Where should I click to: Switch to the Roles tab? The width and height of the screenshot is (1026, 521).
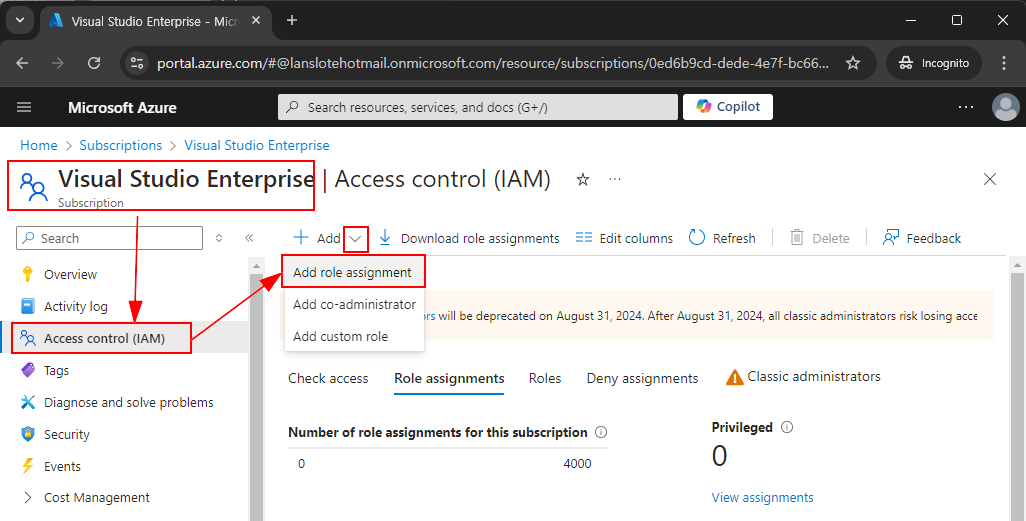(544, 378)
